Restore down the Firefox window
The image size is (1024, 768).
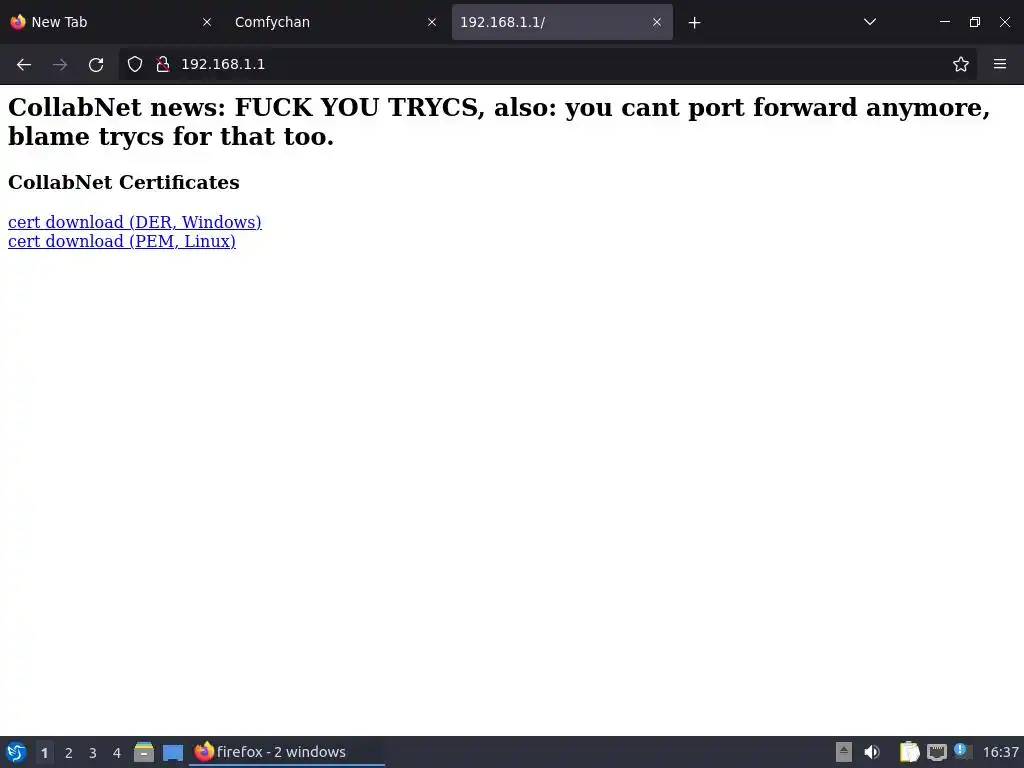(x=975, y=22)
